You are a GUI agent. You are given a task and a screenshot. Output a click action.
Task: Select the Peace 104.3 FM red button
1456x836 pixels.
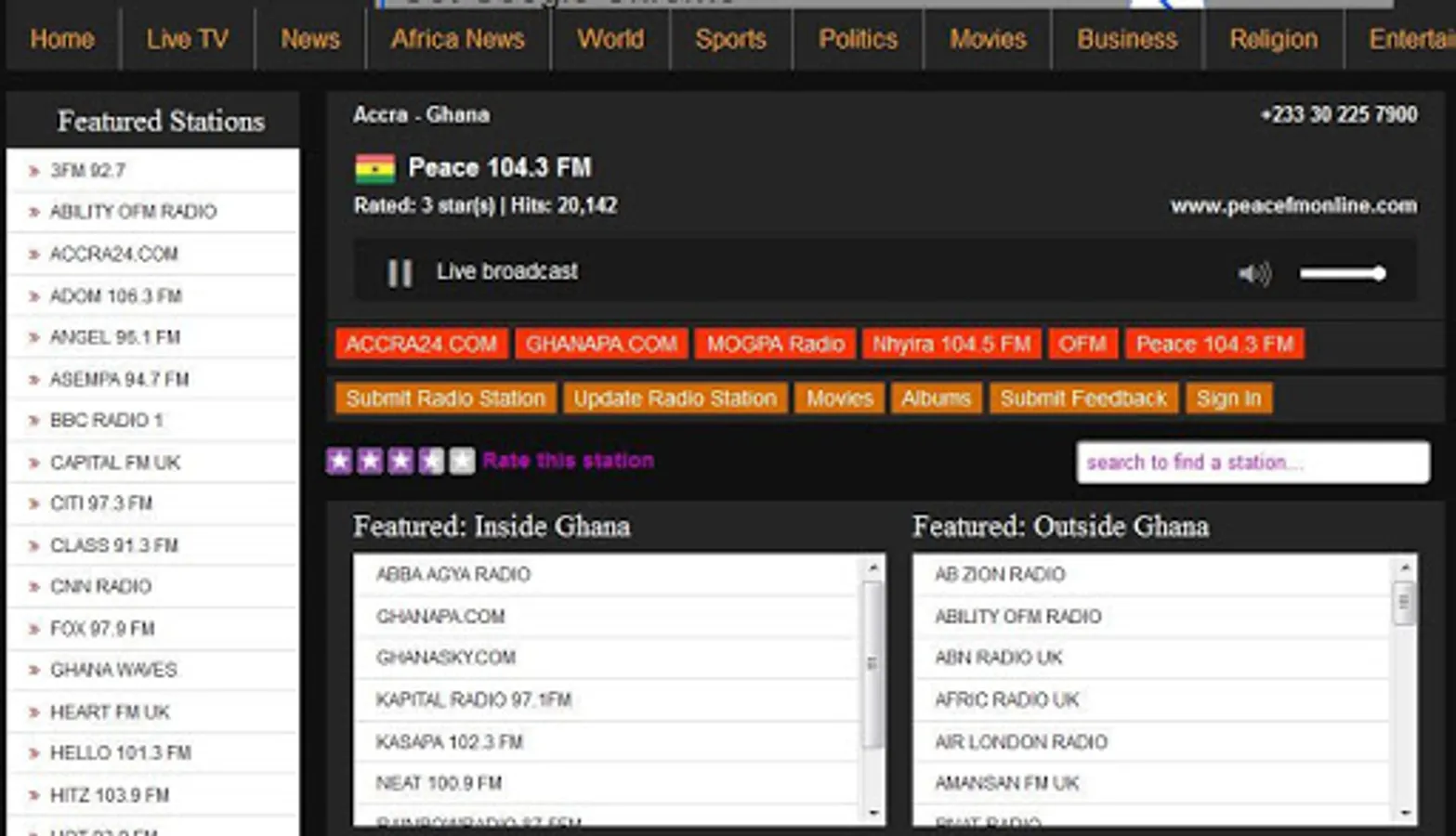coord(1214,345)
